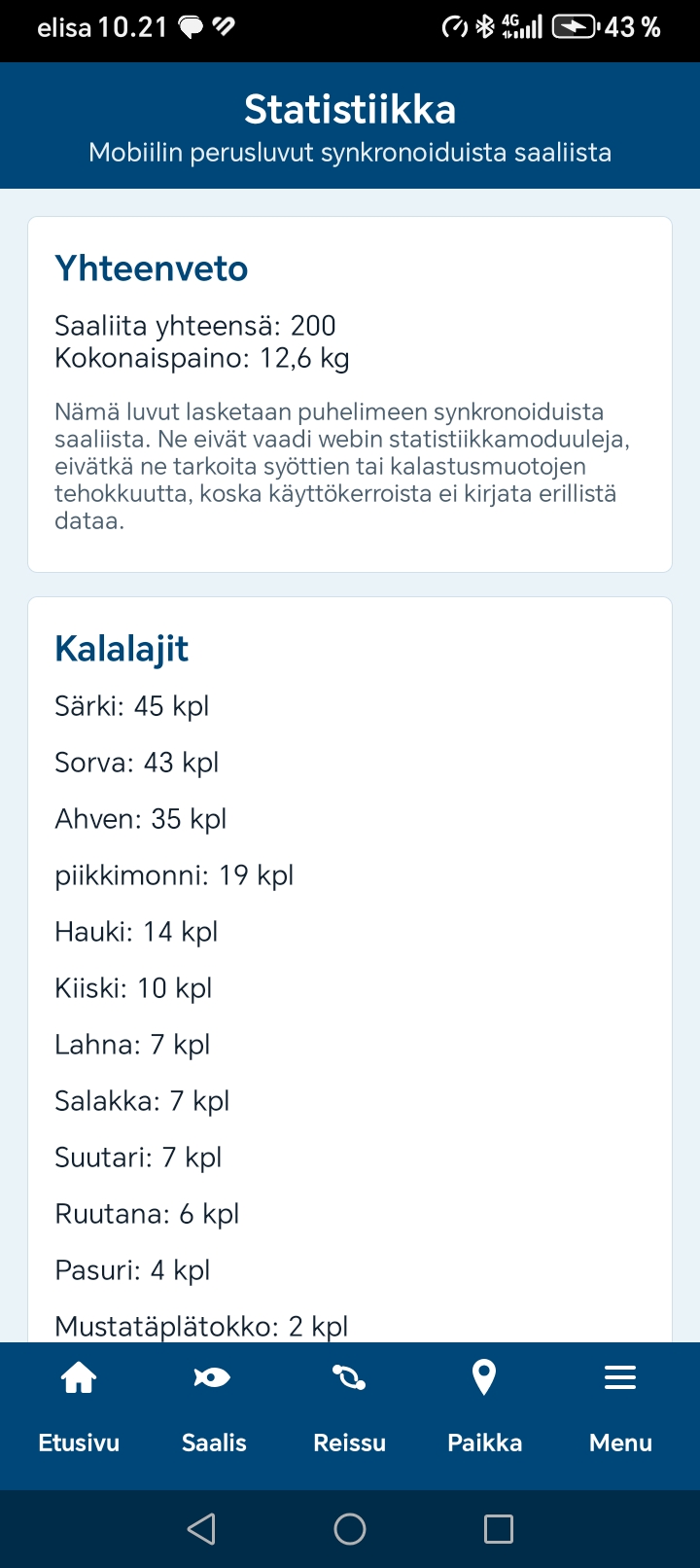
Task: Select the Paikka map pin icon
Action: coord(484,1377)
